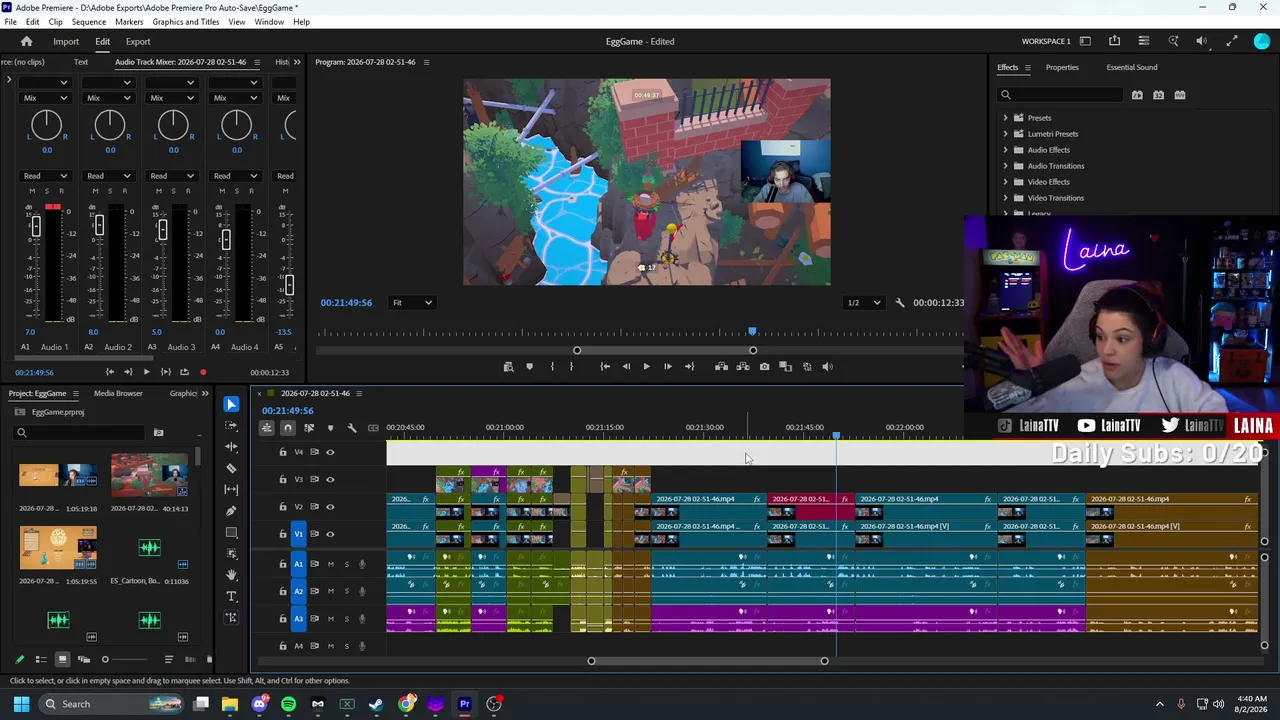
Task: Open the 1/2 playback resolution dropdown
Action: [864, 303]
